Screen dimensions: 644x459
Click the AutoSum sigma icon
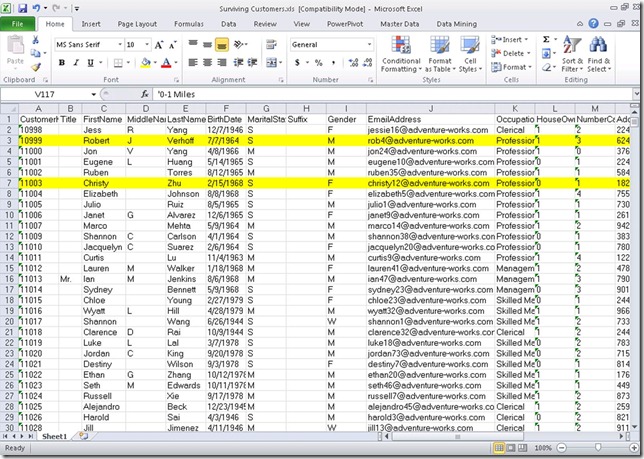coord(546,39)
